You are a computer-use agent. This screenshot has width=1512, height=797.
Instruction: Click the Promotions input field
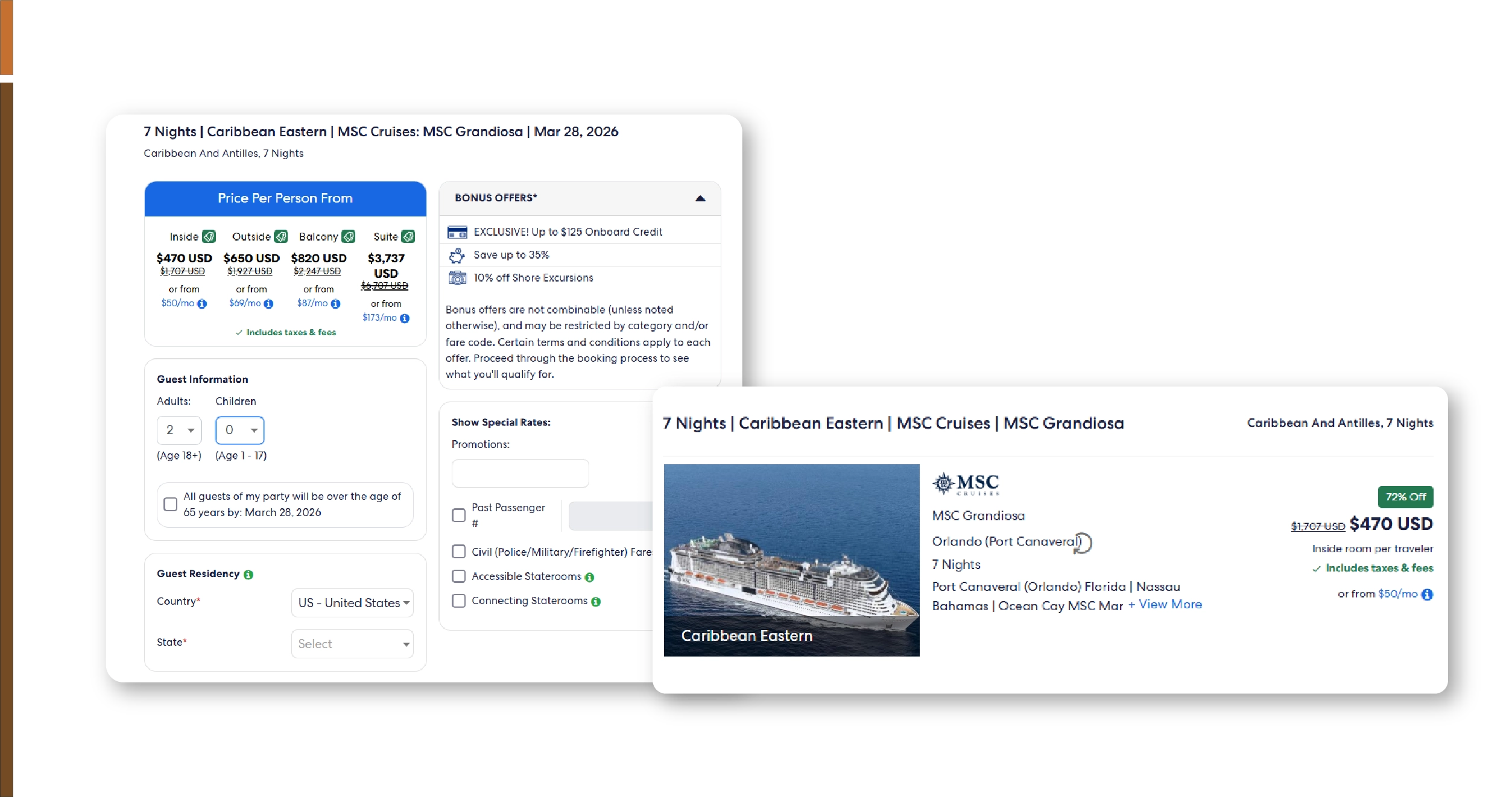tap(520, 473)
